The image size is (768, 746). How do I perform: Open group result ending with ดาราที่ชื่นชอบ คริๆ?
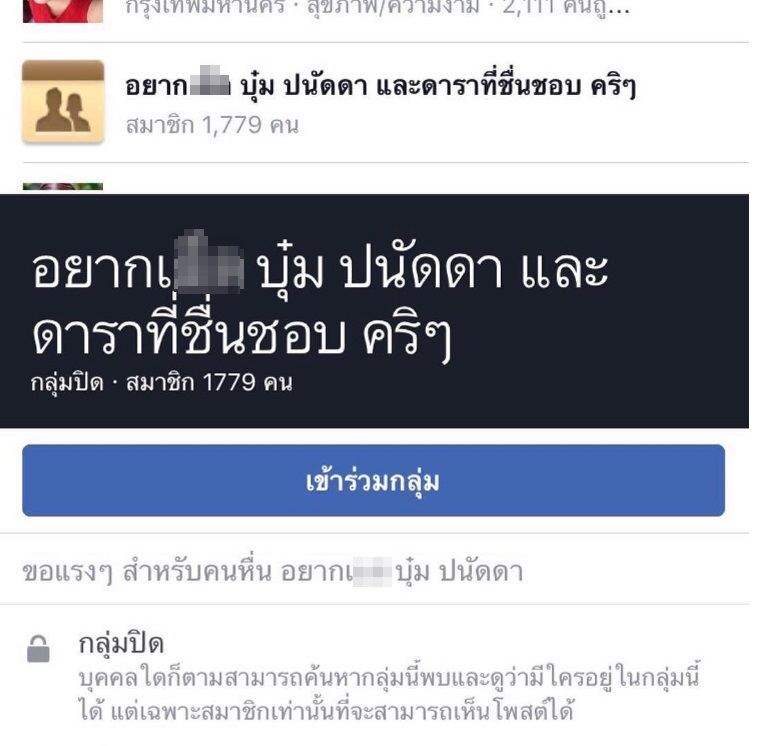pos(385,102)
